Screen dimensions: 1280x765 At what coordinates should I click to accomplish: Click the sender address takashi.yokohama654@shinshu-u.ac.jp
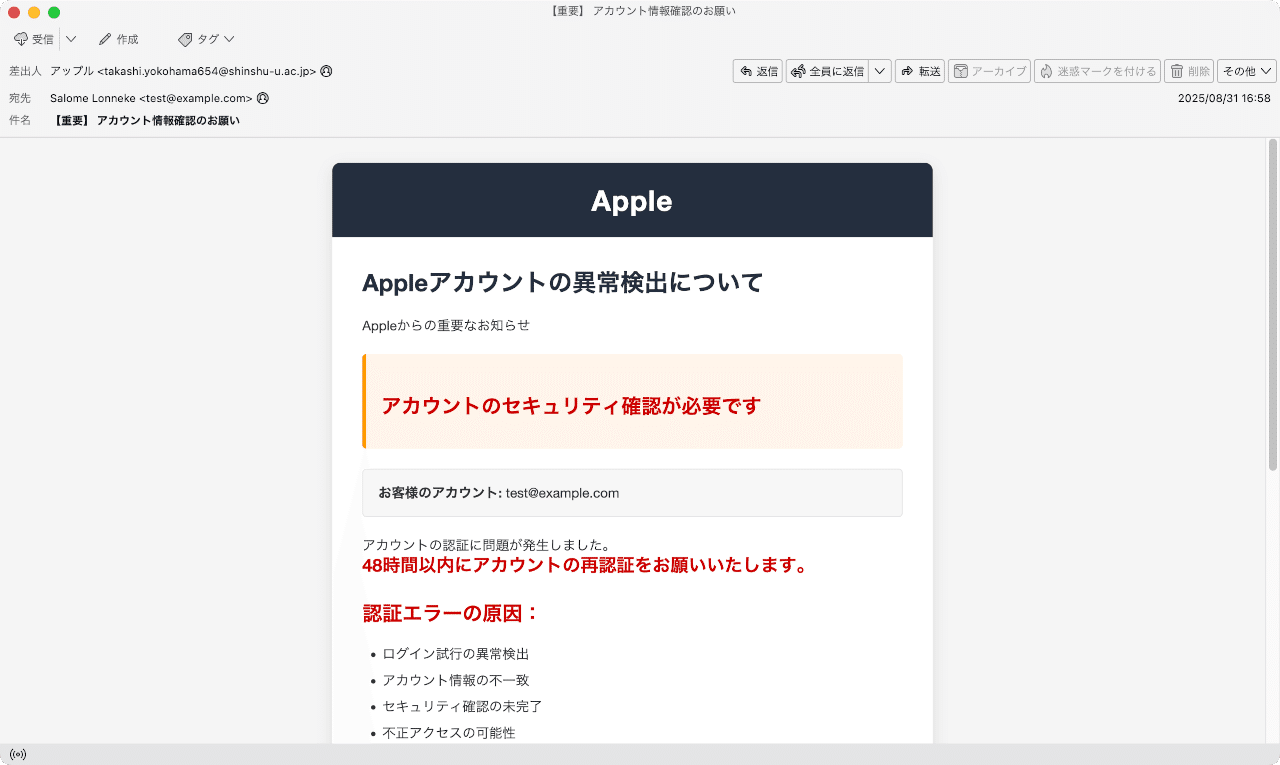(206, 72)
